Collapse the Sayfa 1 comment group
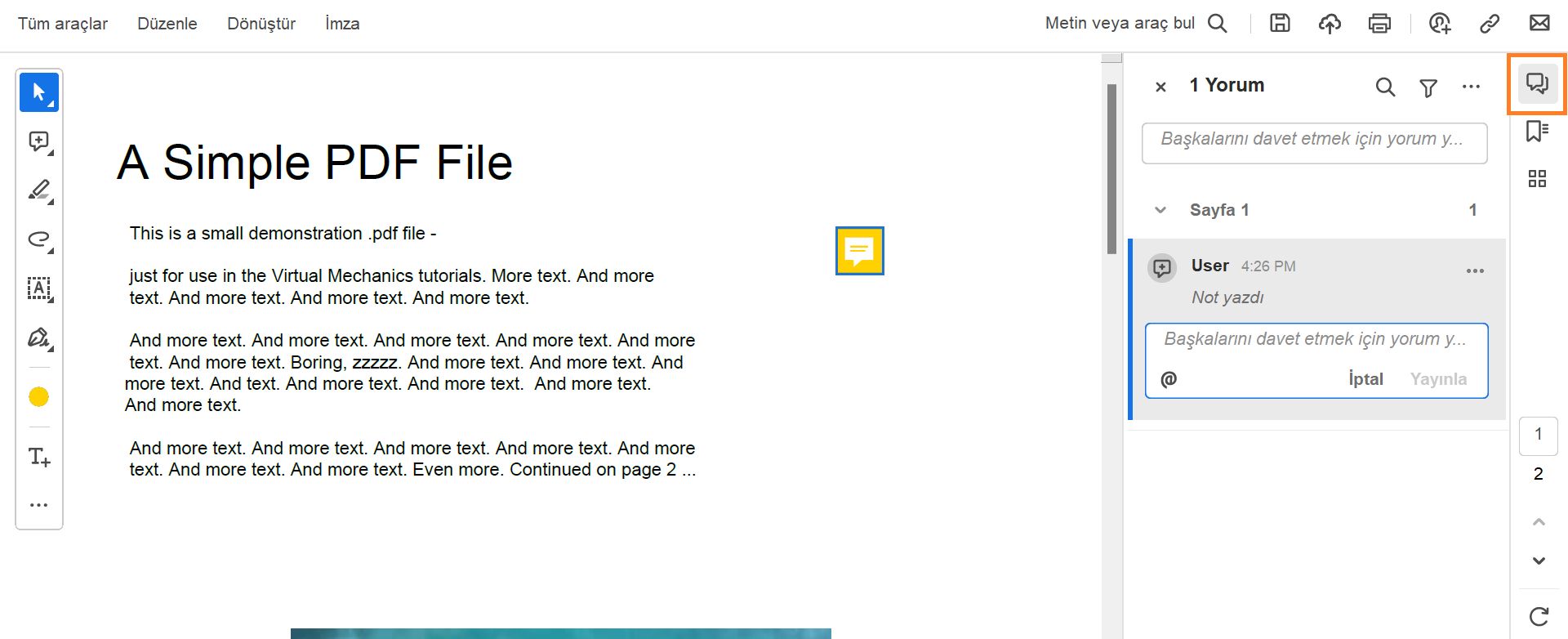 (x=1160, y=210)
